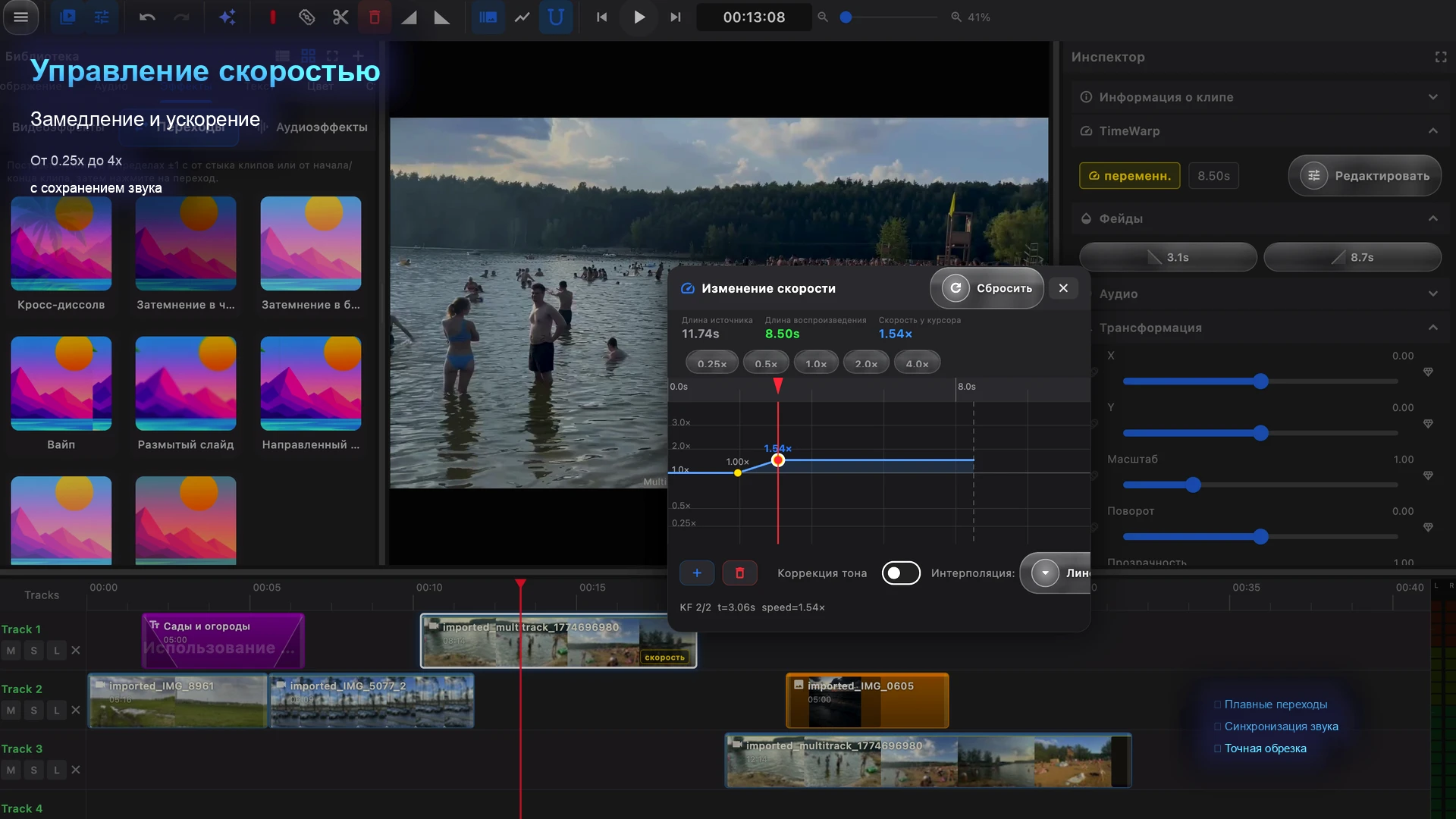The width and height of the screenshot is (1456, 819).
Task: Jump to the end of timeline
Action: pyautogui.click(x=675, y=17)
